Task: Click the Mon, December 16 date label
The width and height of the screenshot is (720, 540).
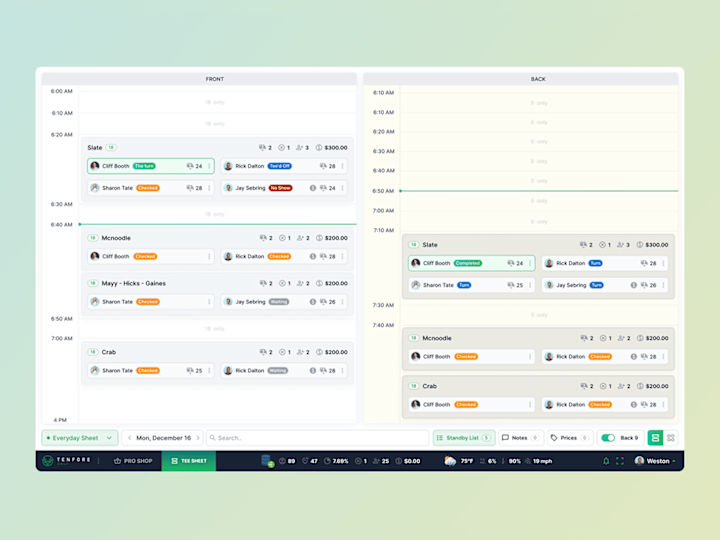Action: pos(163,438)
